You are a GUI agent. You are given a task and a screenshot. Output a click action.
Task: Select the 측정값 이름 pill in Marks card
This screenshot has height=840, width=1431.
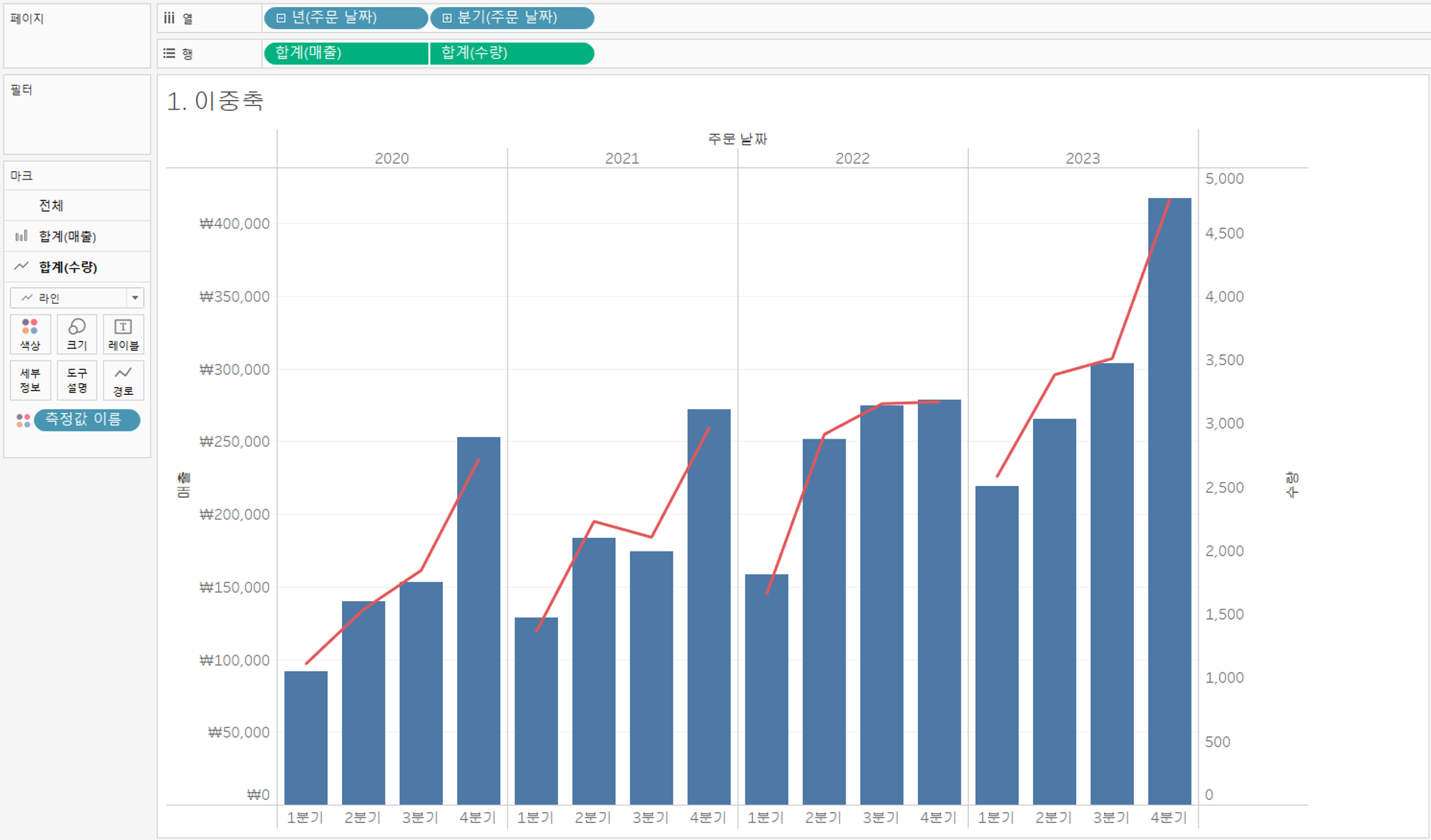(x=87, y=420)
